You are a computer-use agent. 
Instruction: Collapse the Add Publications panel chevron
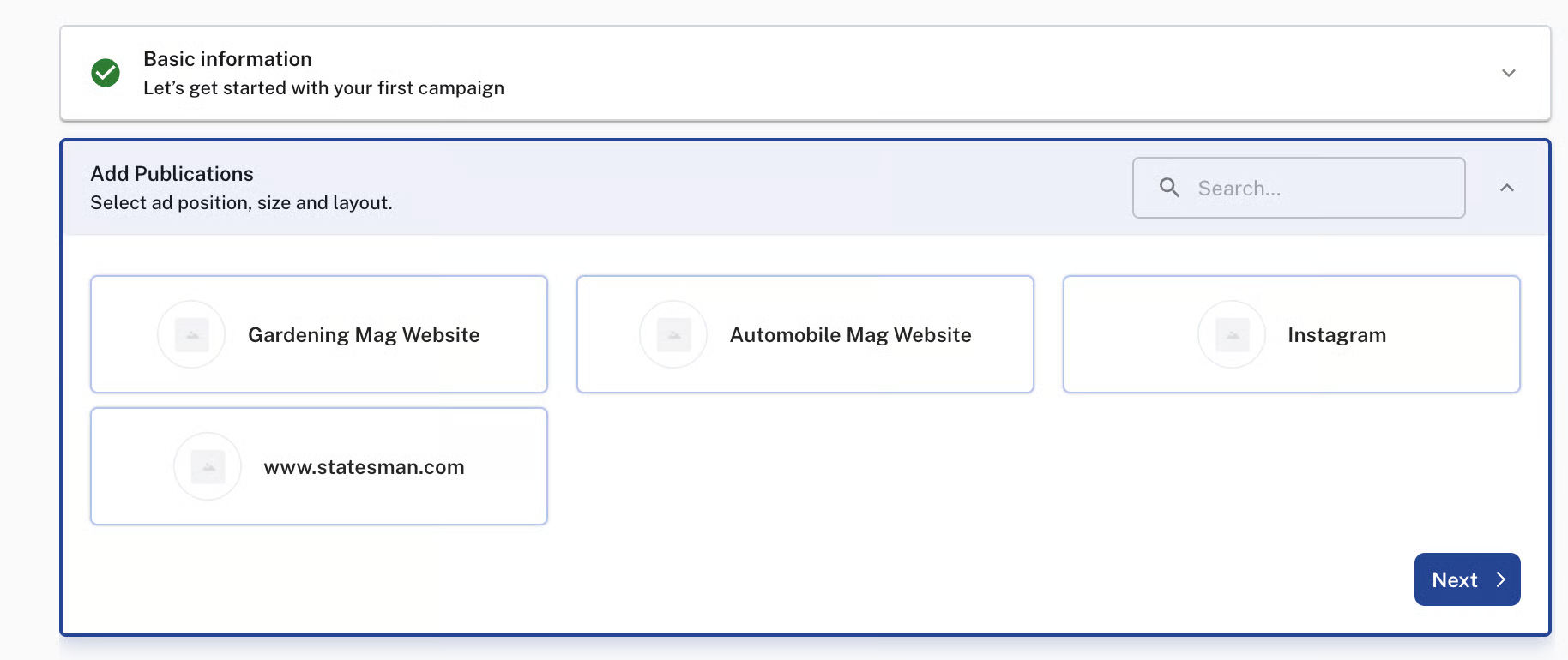[x=1506, y=188]
